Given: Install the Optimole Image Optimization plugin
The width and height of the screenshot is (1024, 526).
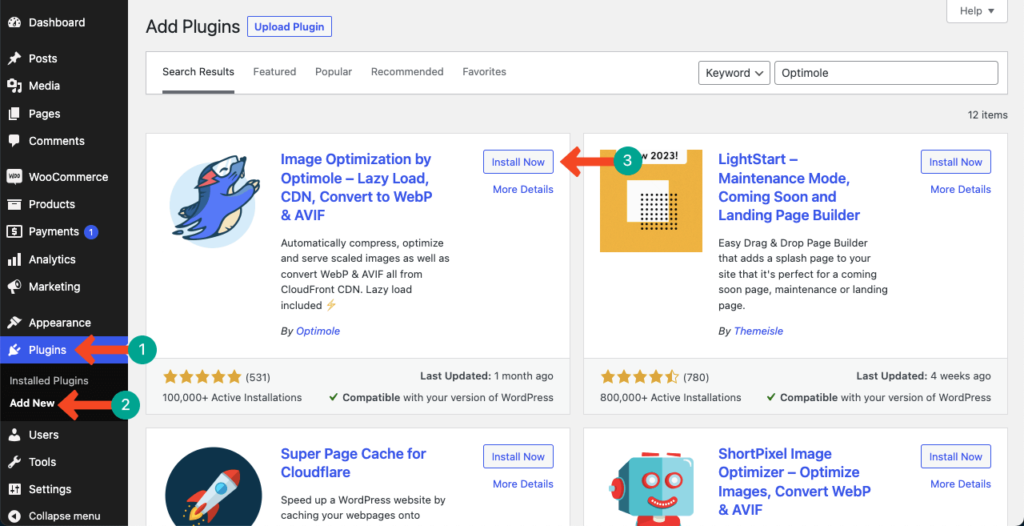Looking at the screenshot, I should point(518,162).
